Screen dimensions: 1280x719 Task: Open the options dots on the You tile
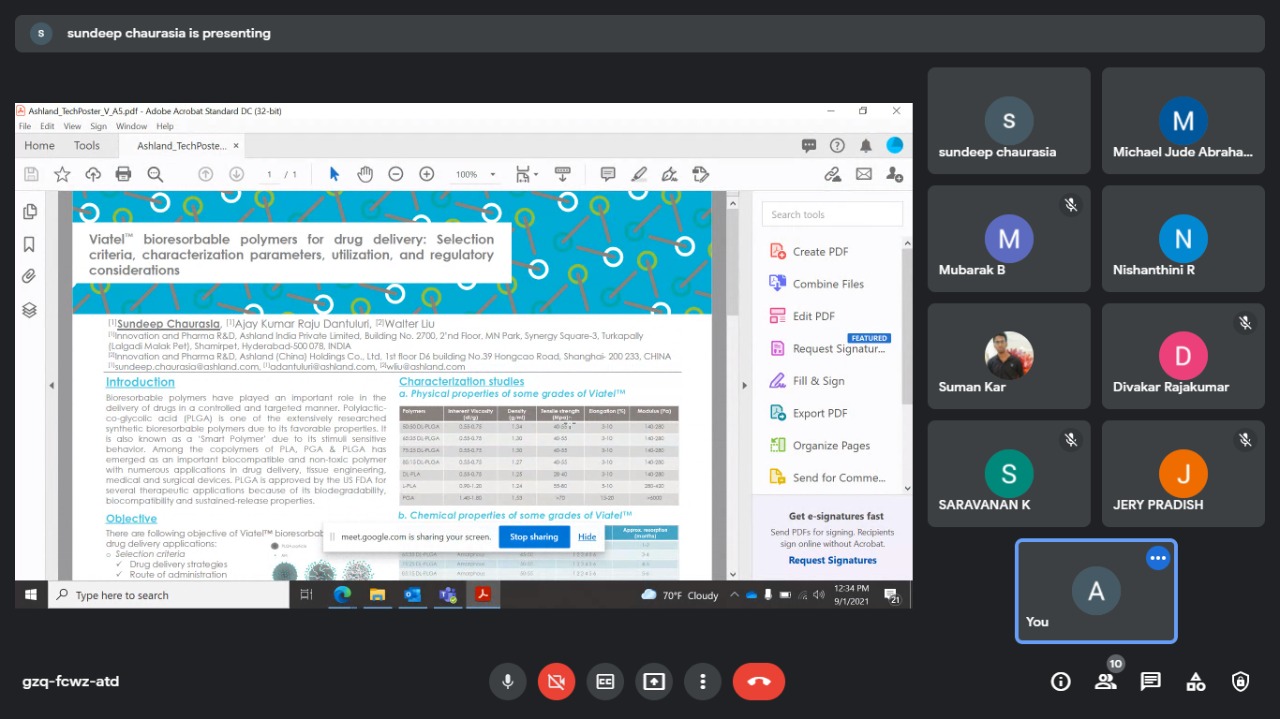pos(1158,558)
